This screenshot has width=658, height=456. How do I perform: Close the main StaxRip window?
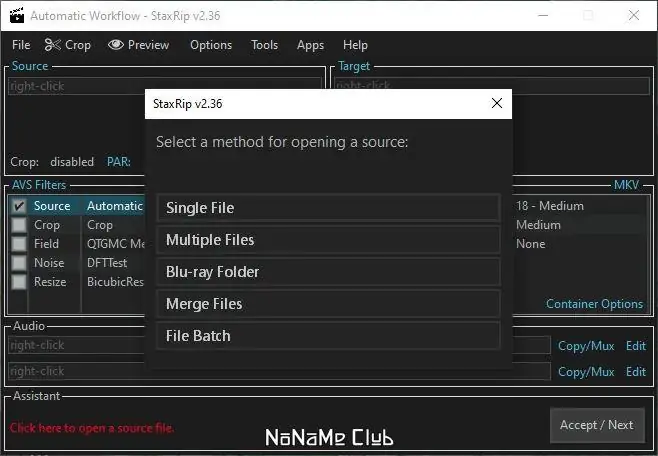[x=634, y=16]
